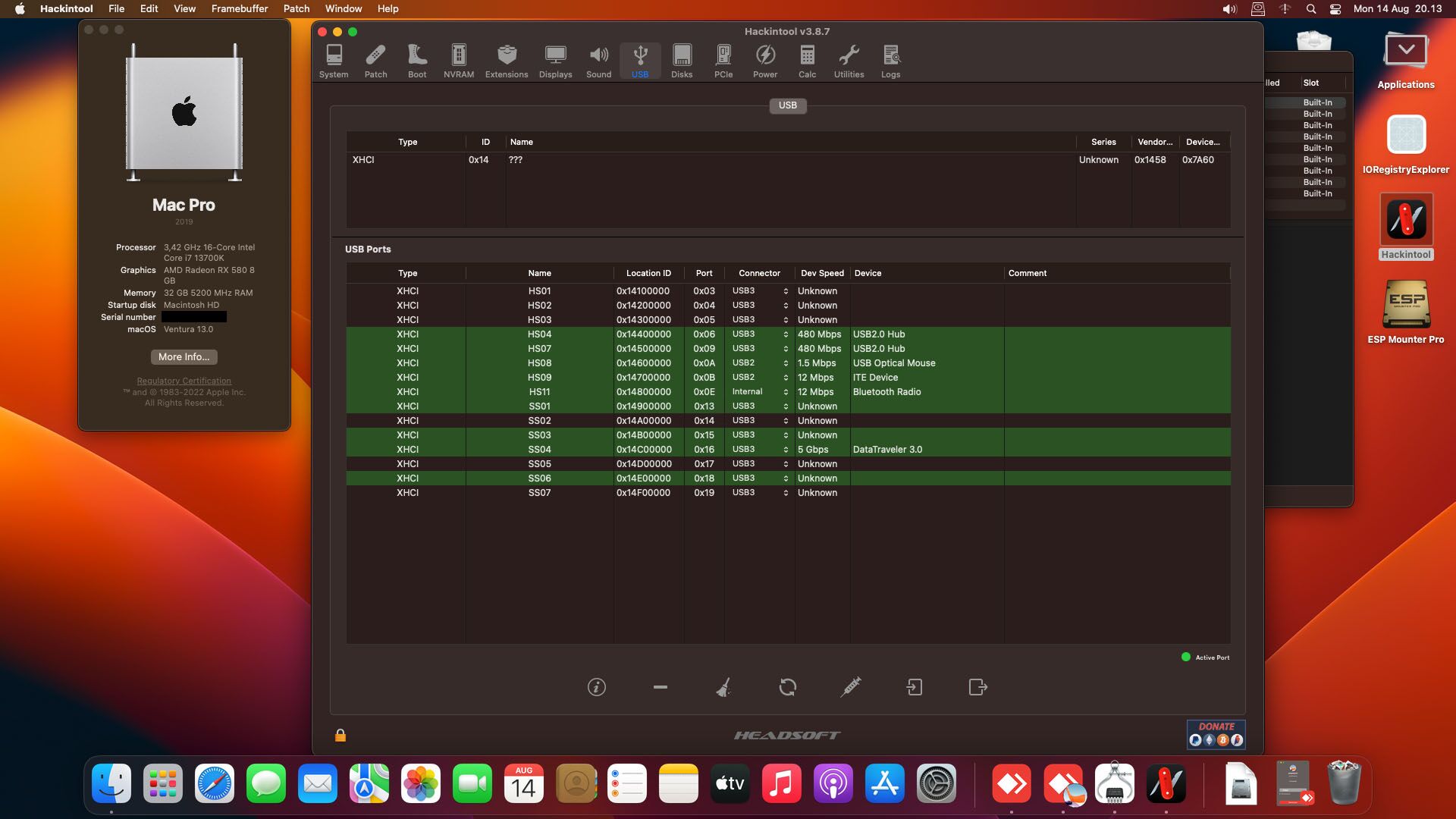
Task: Import USB ports via the import icon
Action: [x=914, y=687]
